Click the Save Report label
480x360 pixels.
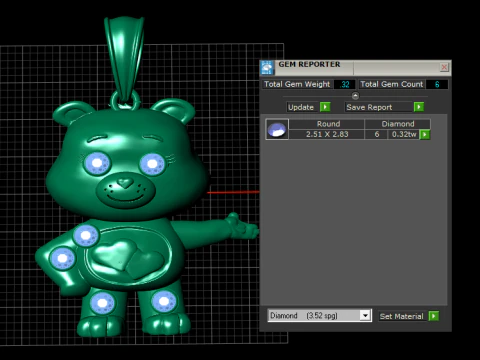click(x=369, y=107)
